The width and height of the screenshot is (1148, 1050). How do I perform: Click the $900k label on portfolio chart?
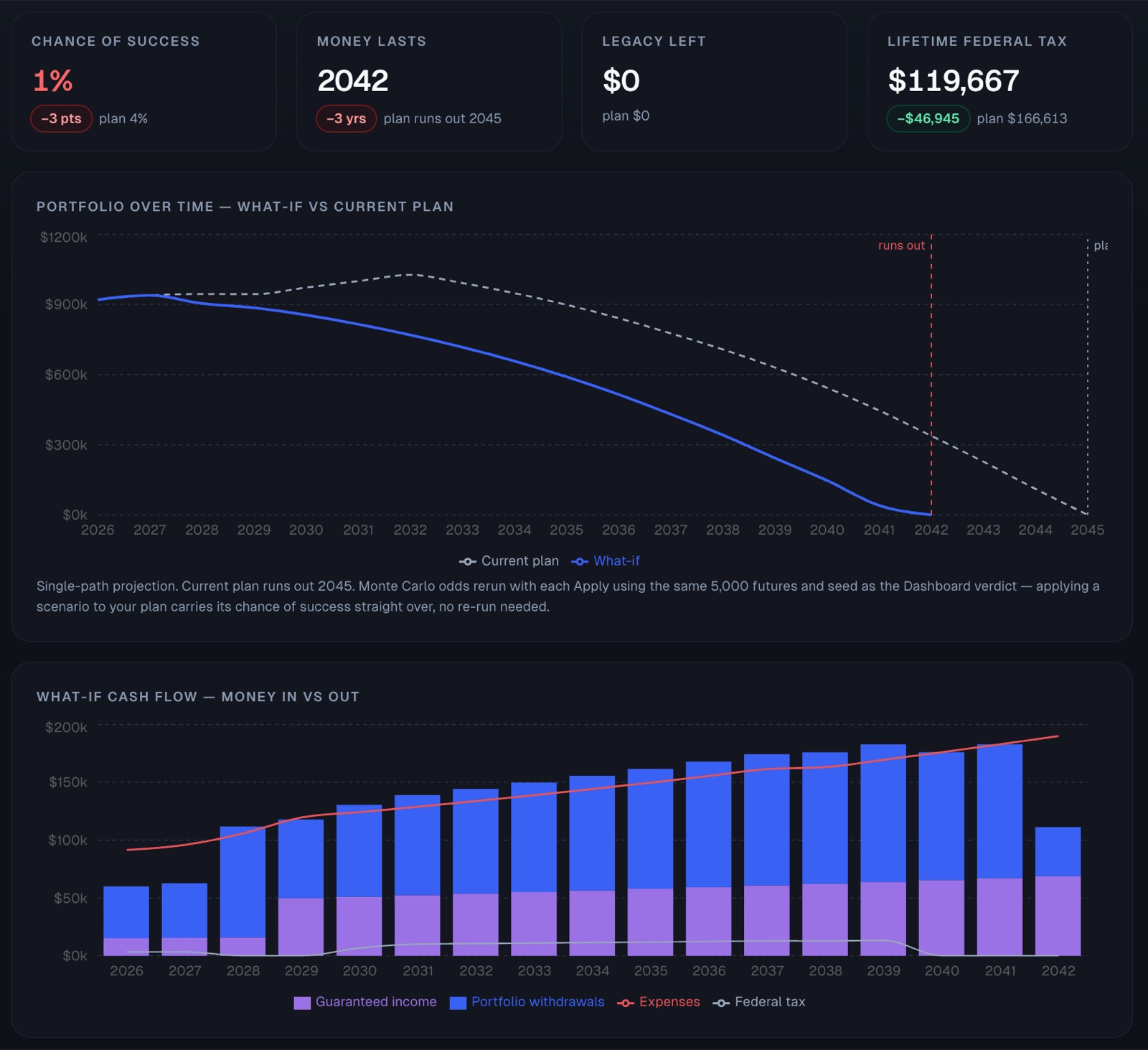point(66,304)
